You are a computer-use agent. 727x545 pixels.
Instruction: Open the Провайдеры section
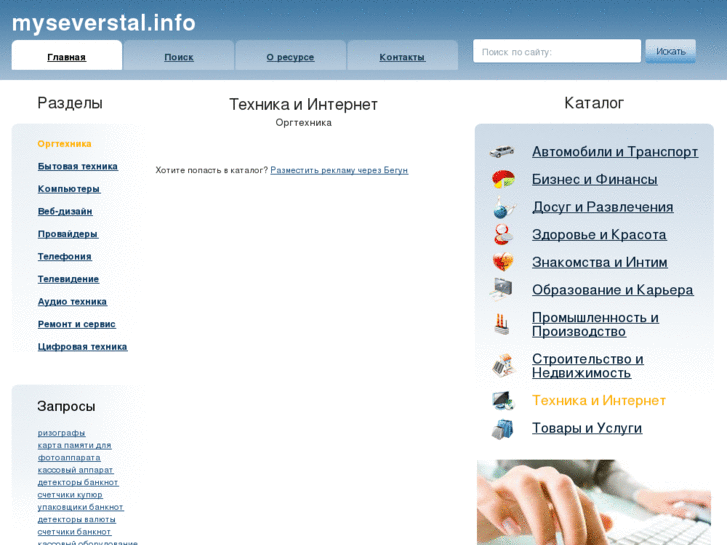68,234
